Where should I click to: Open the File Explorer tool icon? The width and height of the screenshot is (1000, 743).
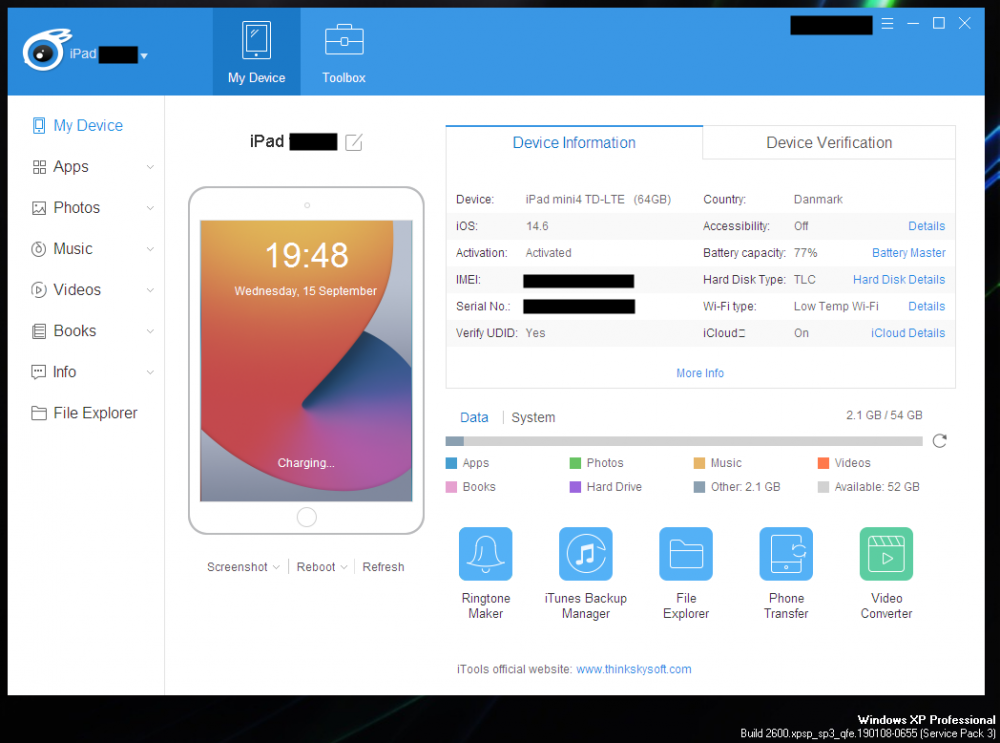(686, 555)
